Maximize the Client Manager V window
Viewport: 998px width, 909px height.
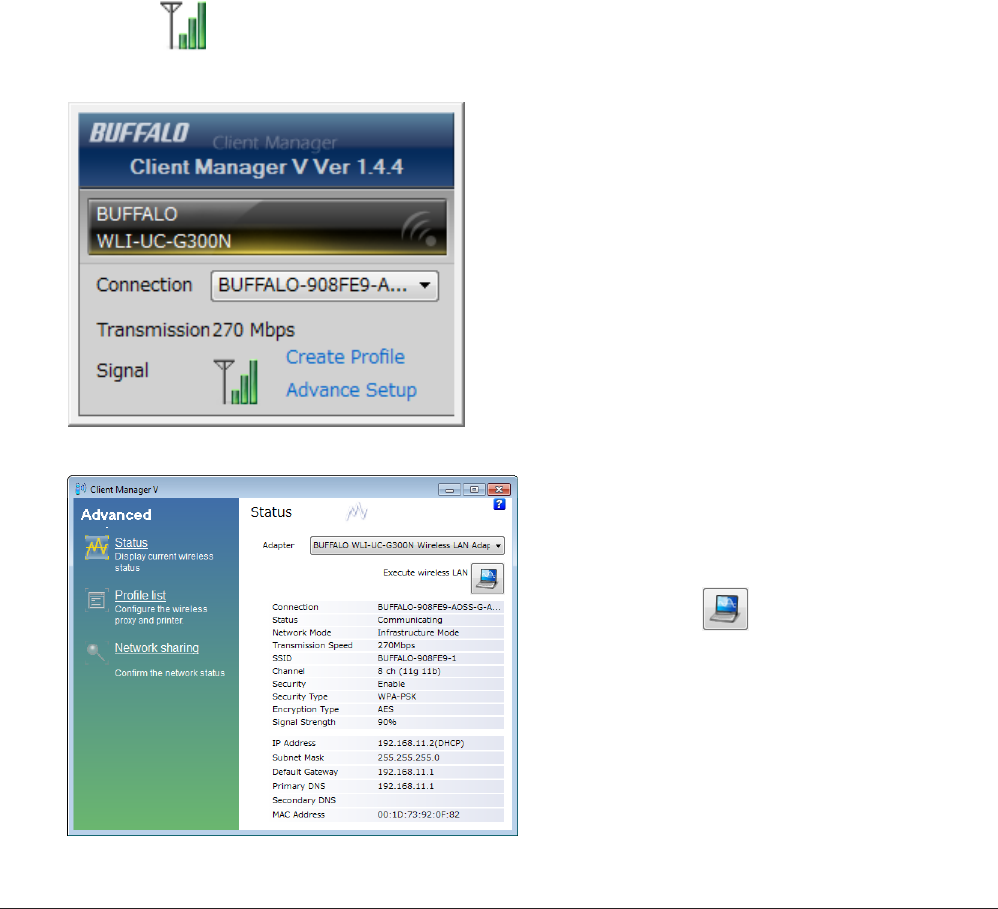click(474, 490)
